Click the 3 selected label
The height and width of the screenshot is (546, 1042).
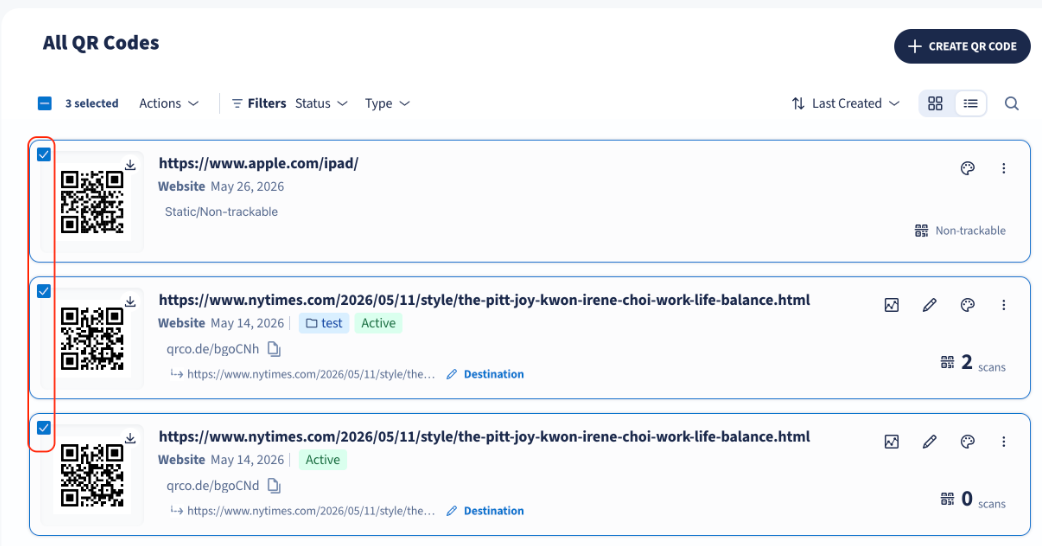pyautogui.click(x=92, y=104)
